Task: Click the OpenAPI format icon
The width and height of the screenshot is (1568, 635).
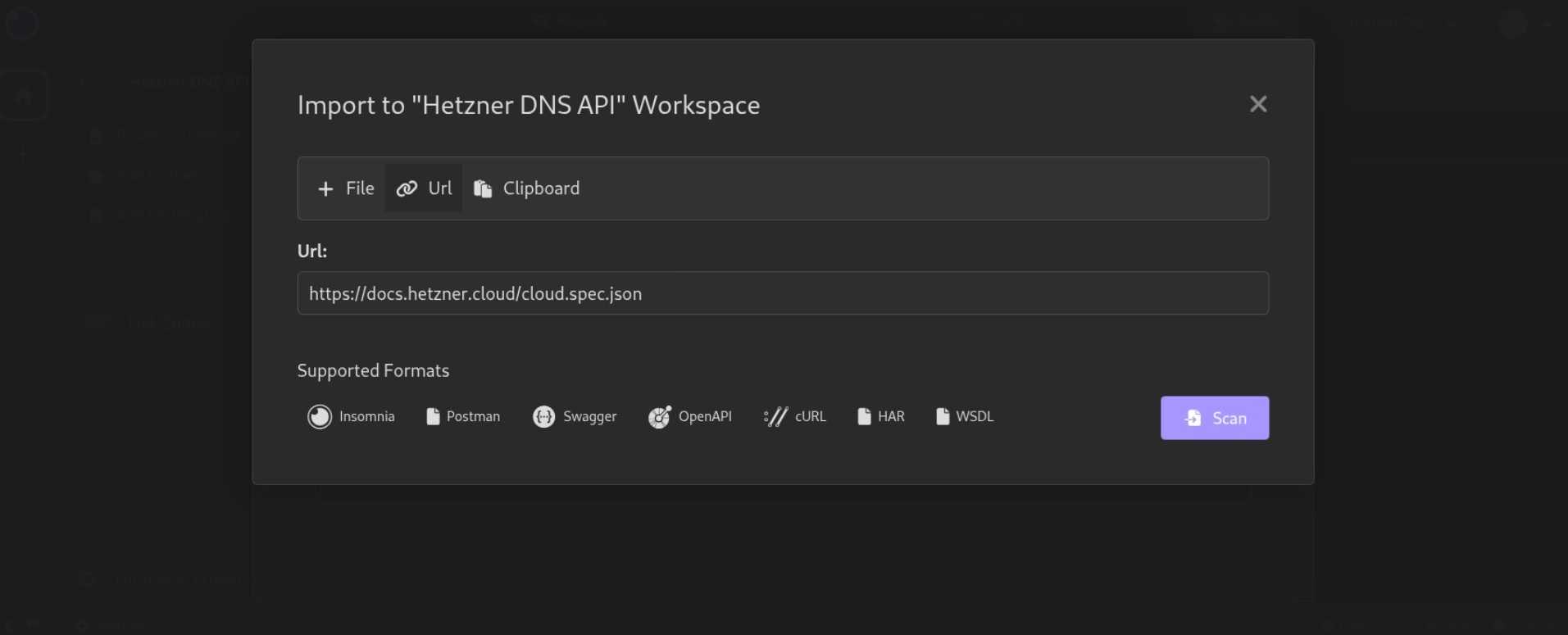Action: [659, 417]
